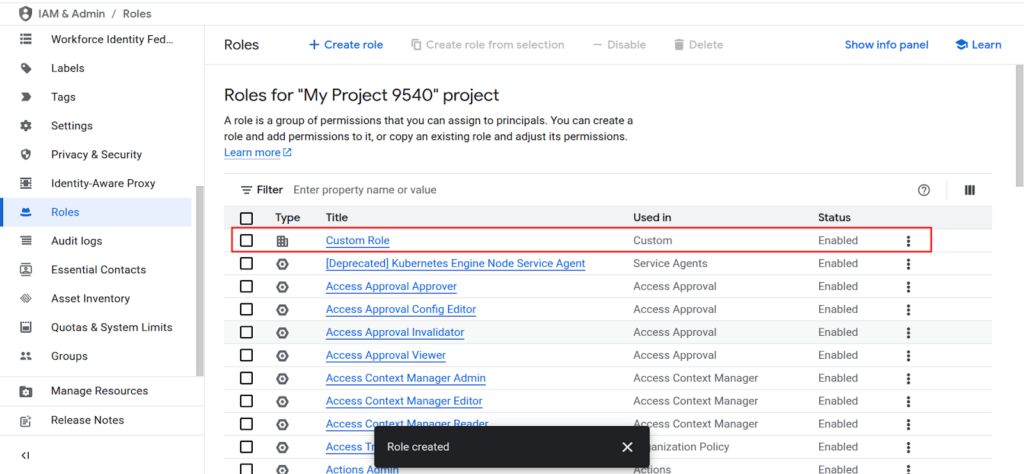Viewport: 1024px width, 474px height.
Task: Click Create role from selection
Action: (x=487, y=44)
